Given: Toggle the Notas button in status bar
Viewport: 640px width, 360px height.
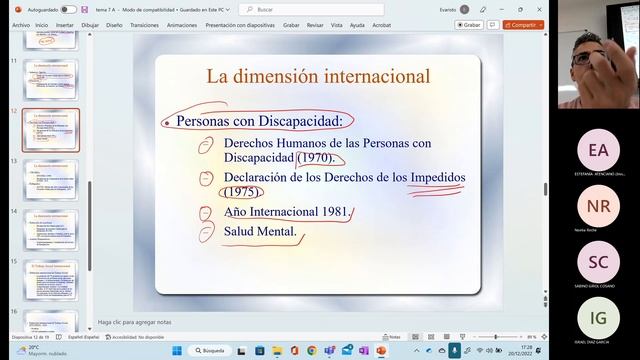Looking at the screenshot, I should coord(391,337).
